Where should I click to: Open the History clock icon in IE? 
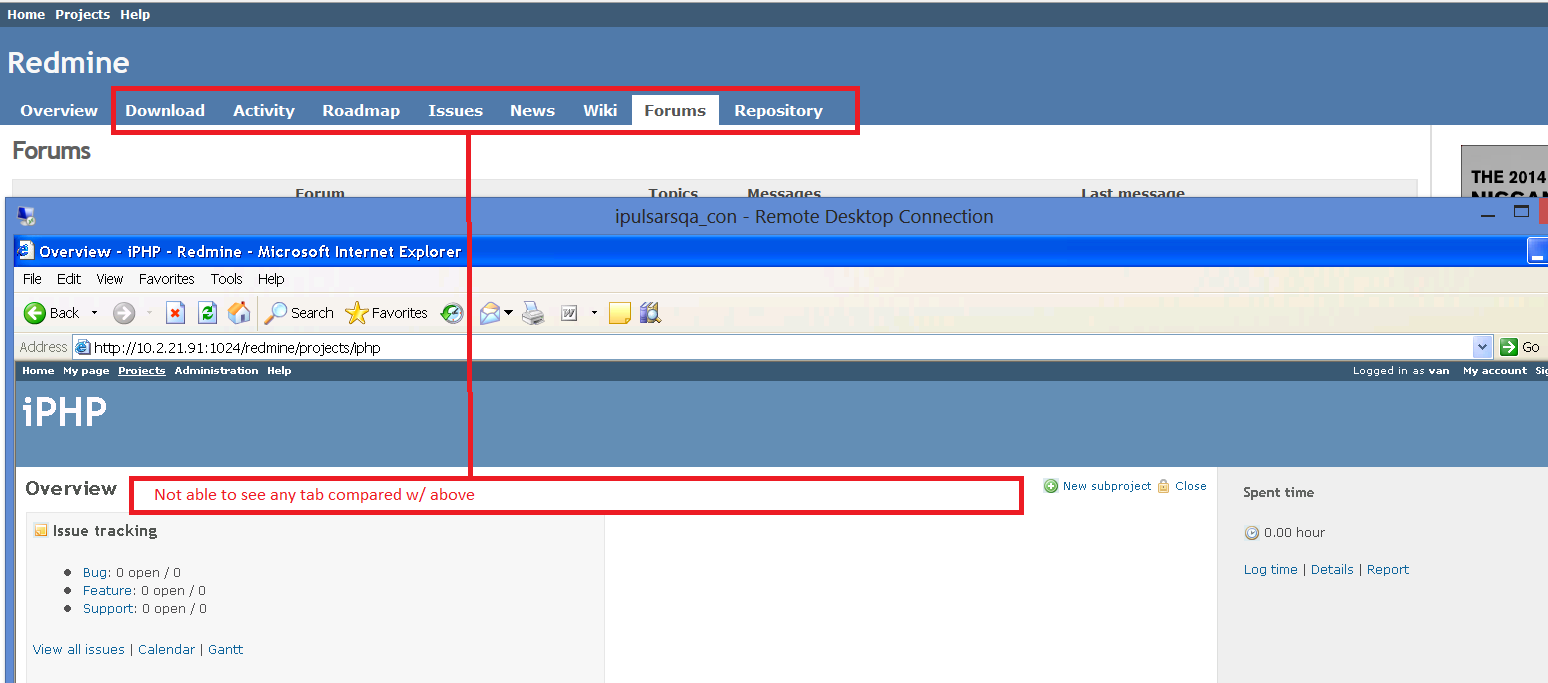coord(453,313)
